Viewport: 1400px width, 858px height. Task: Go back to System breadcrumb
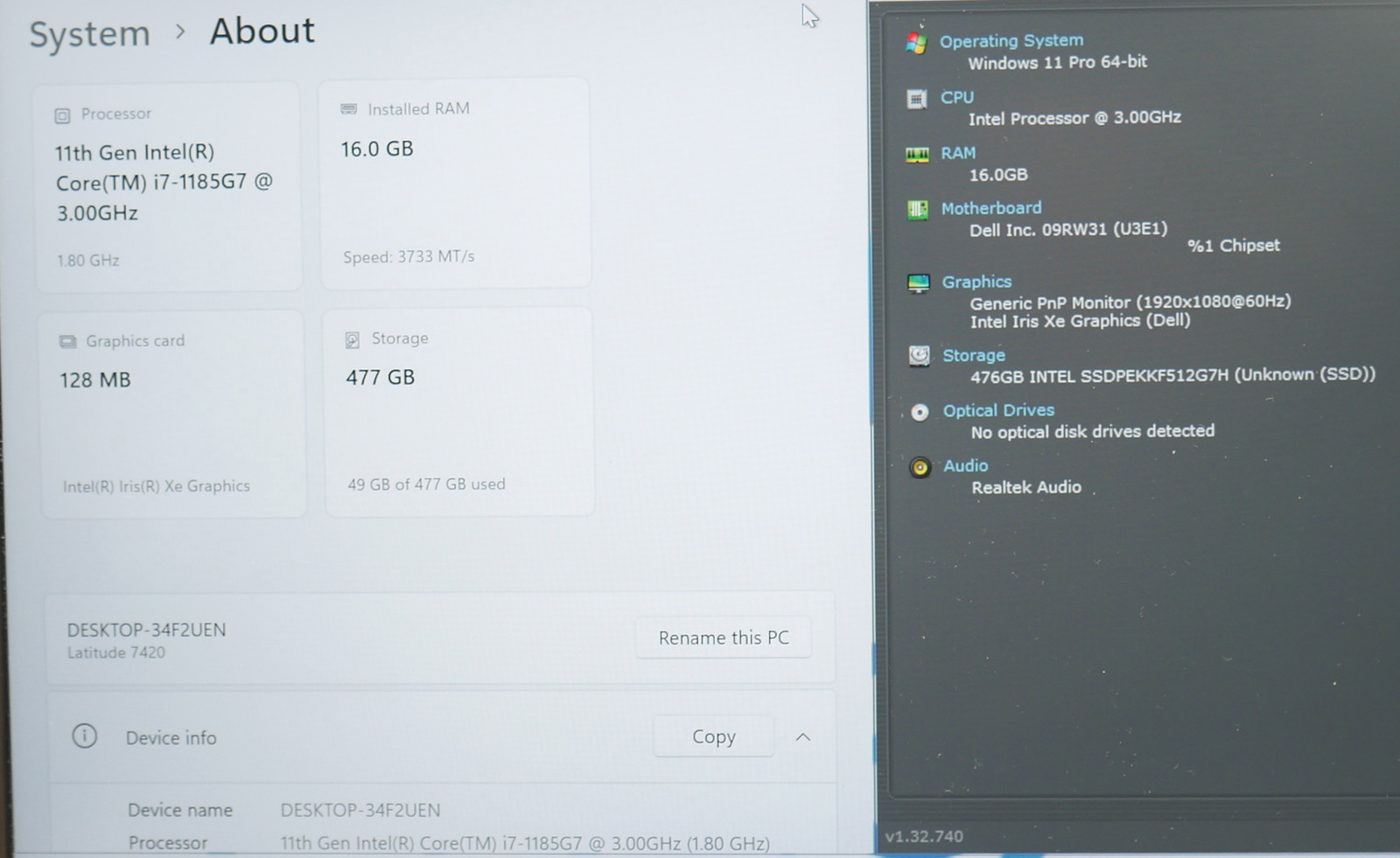pos(90,34)
